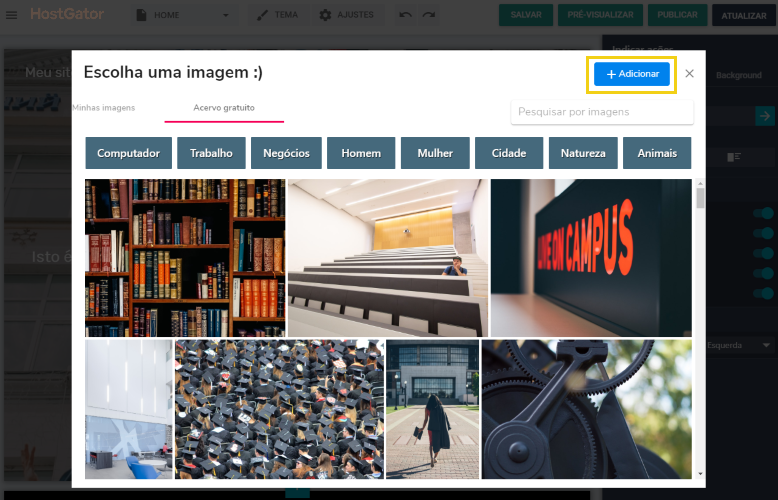778x500 pixels.
Task: Toggle the fifth switch in side panel
Action: [763, 293]
